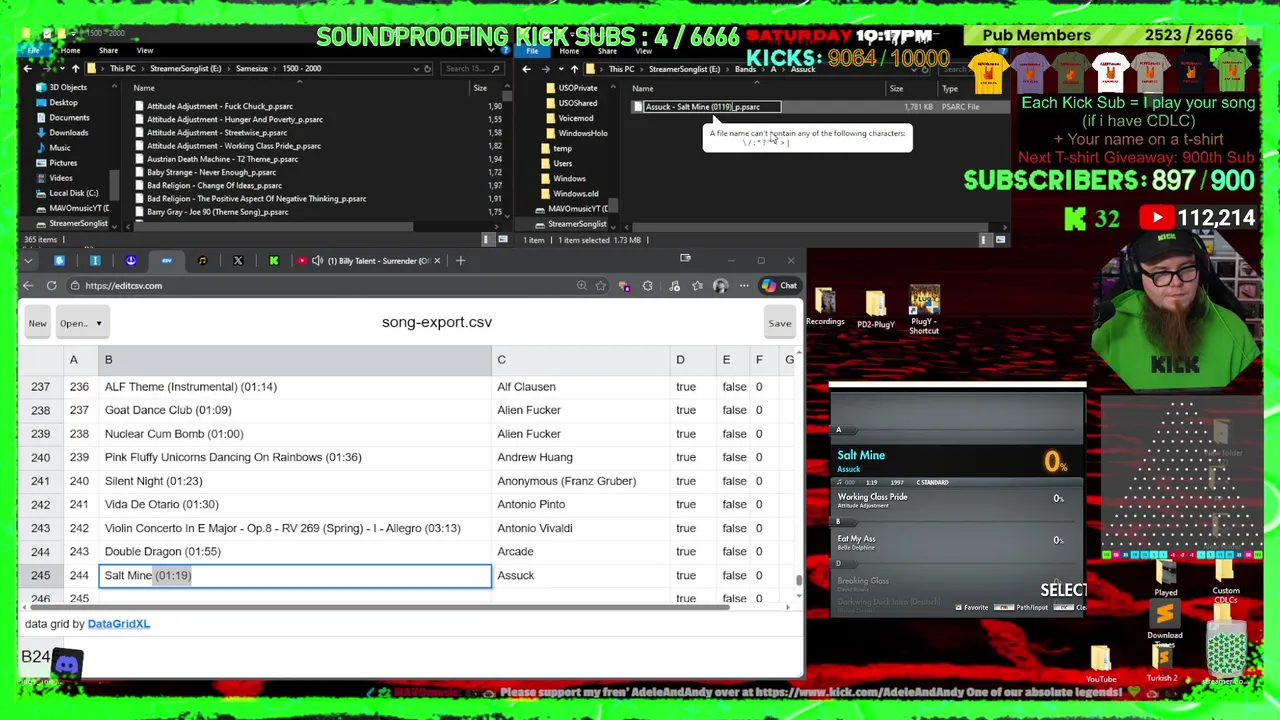Open View tab in left Explorer window

tap(145, 50)
